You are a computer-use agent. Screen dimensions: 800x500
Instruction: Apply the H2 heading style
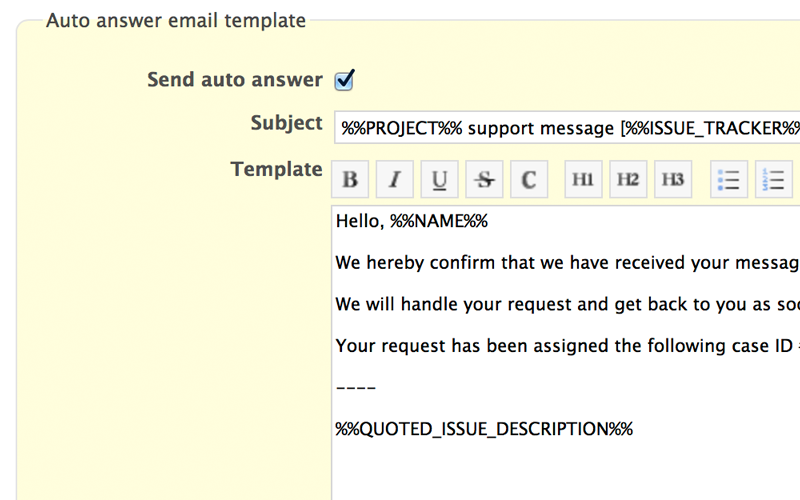(x=628, y=180)
